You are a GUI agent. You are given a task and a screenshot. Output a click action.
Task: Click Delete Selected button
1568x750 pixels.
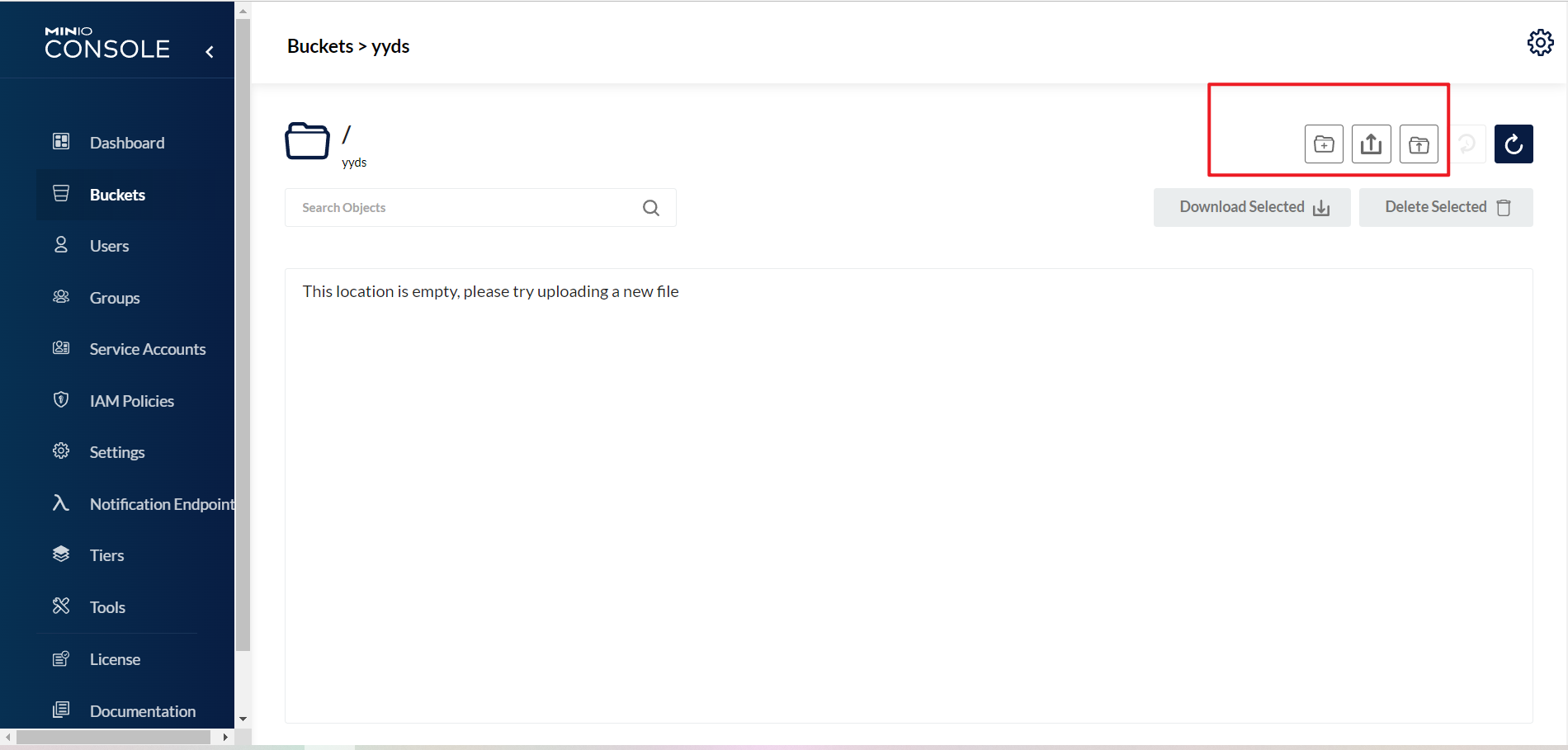(1446, 207)
